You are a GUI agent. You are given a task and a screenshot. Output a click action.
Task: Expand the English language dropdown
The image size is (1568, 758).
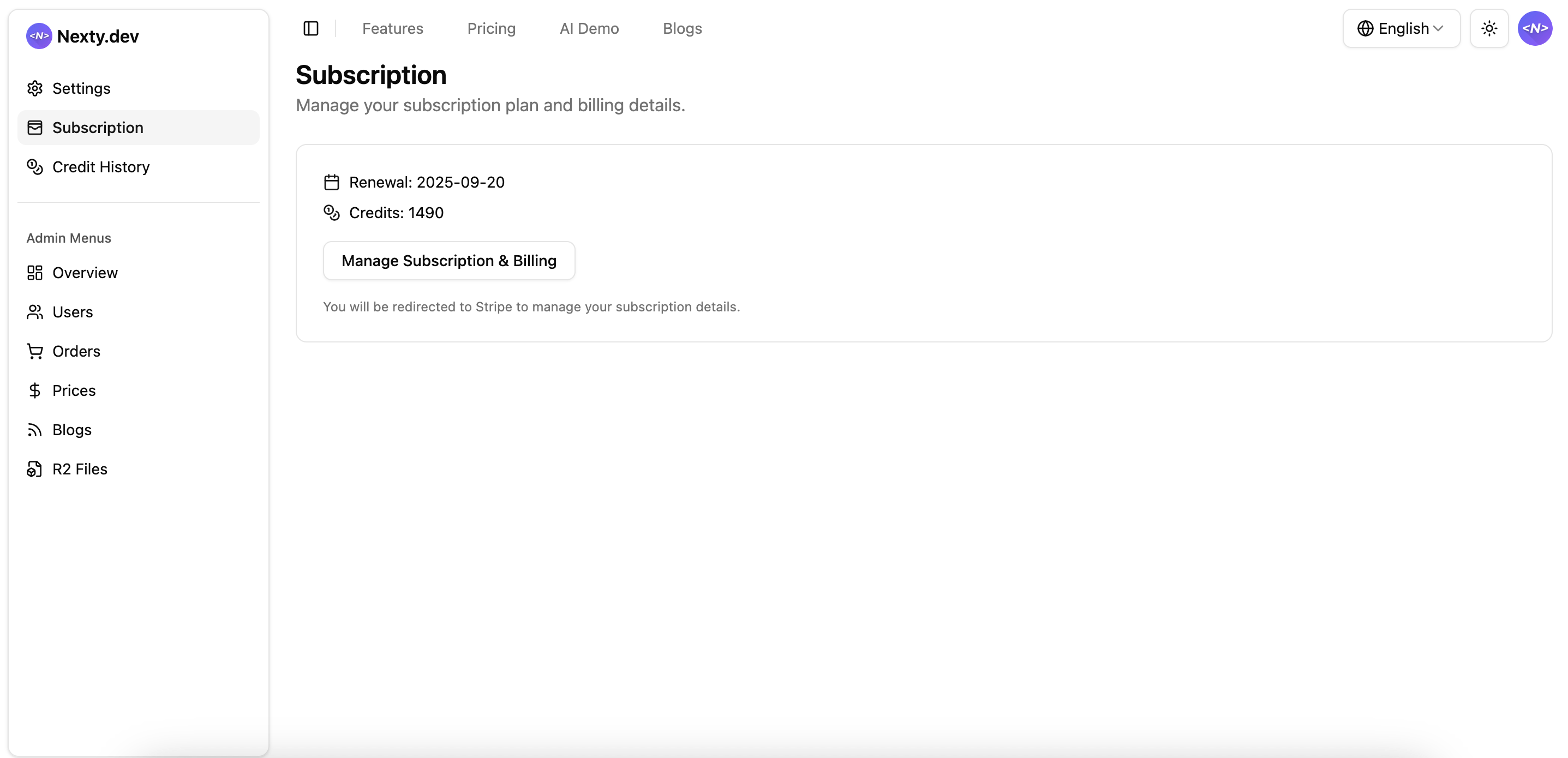click(1401, 28)
